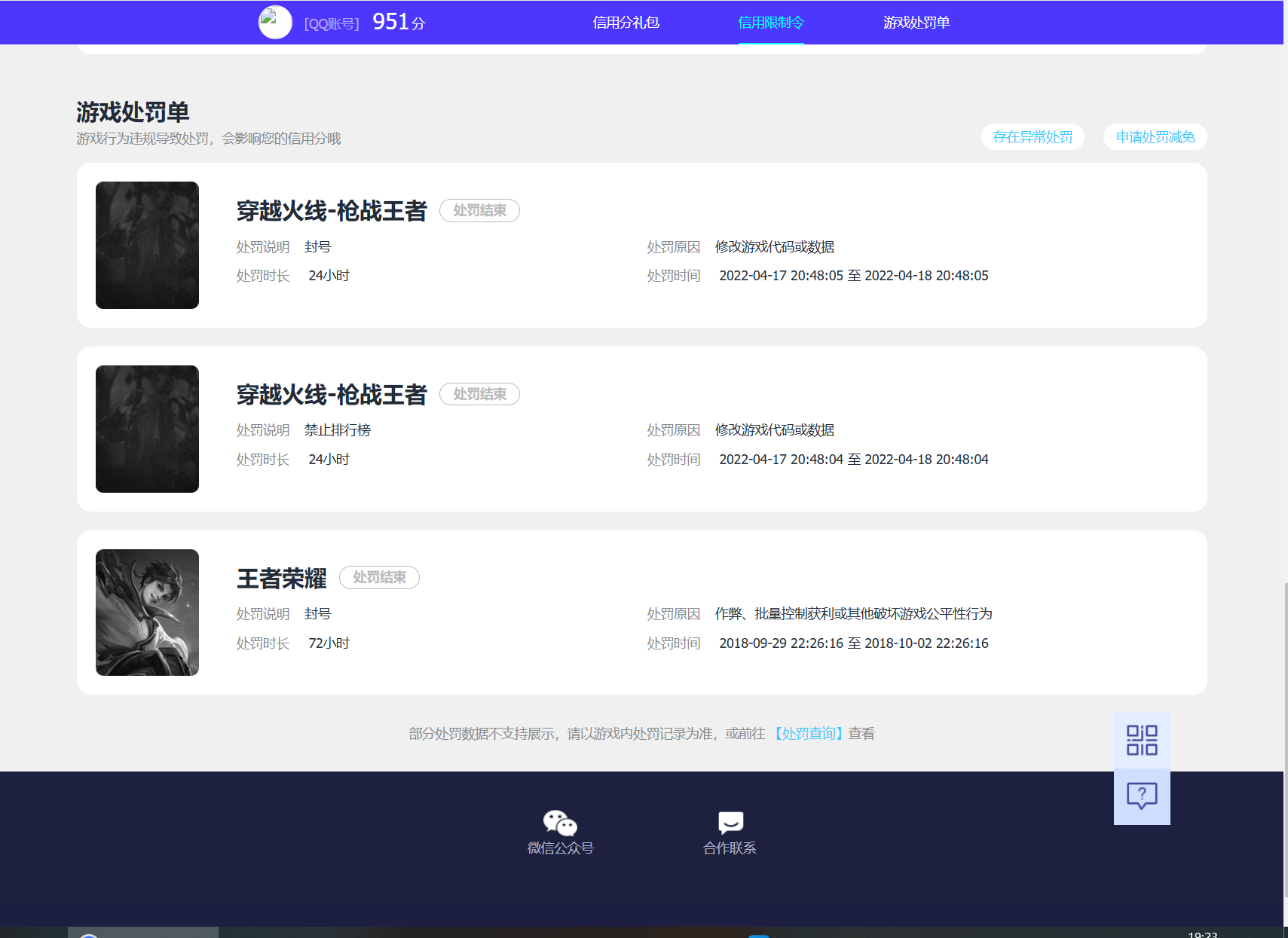Click thumbnail of the 禁止排行榜 穿越火线 record
The image size is (1288, 938).
click(x=147, y=429)
